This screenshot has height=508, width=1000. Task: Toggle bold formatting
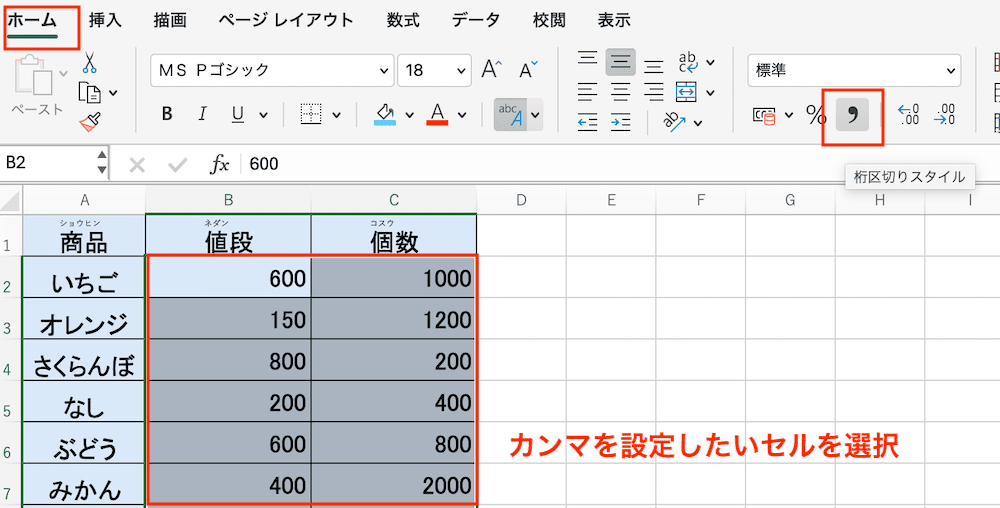pyautogui.click(x=167, y=114)
